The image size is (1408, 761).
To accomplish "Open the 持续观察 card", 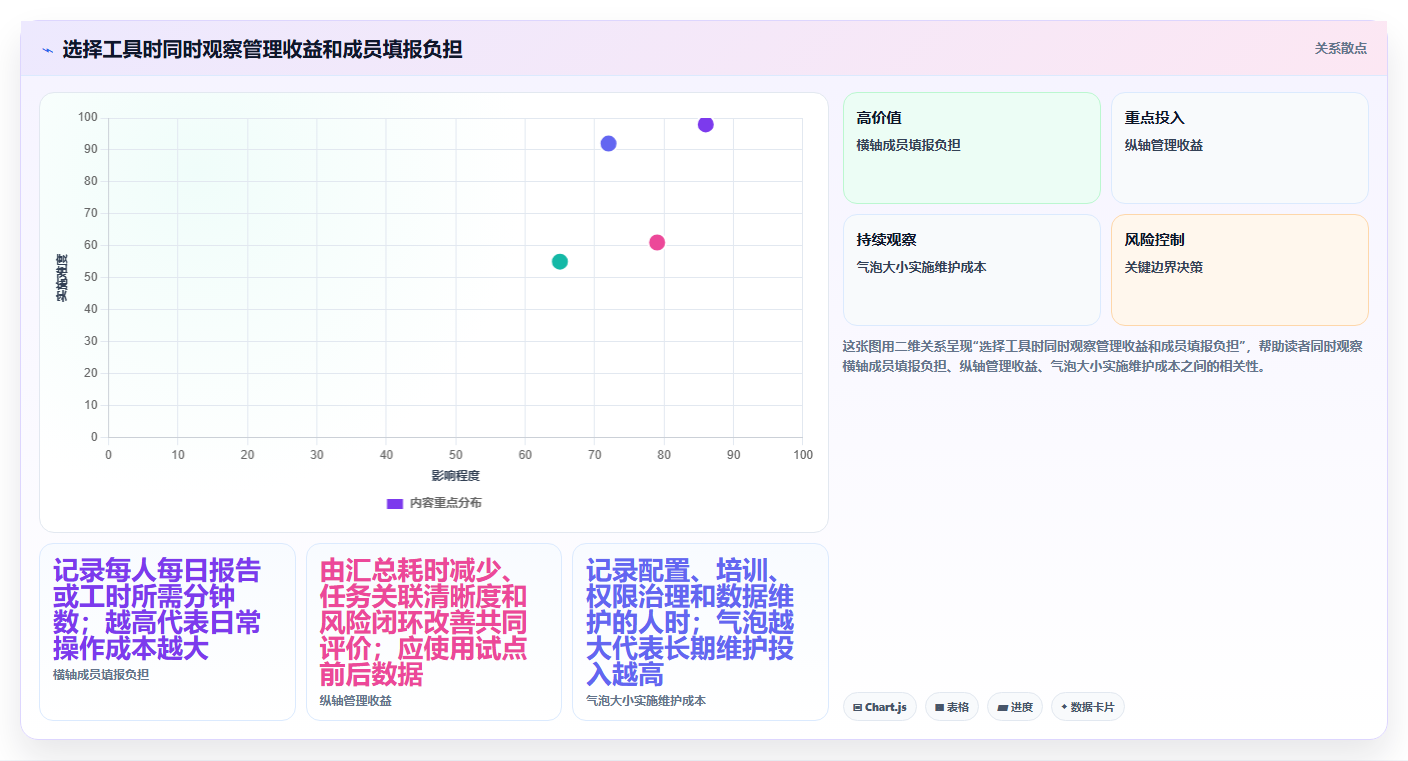I will click(972, 270).
